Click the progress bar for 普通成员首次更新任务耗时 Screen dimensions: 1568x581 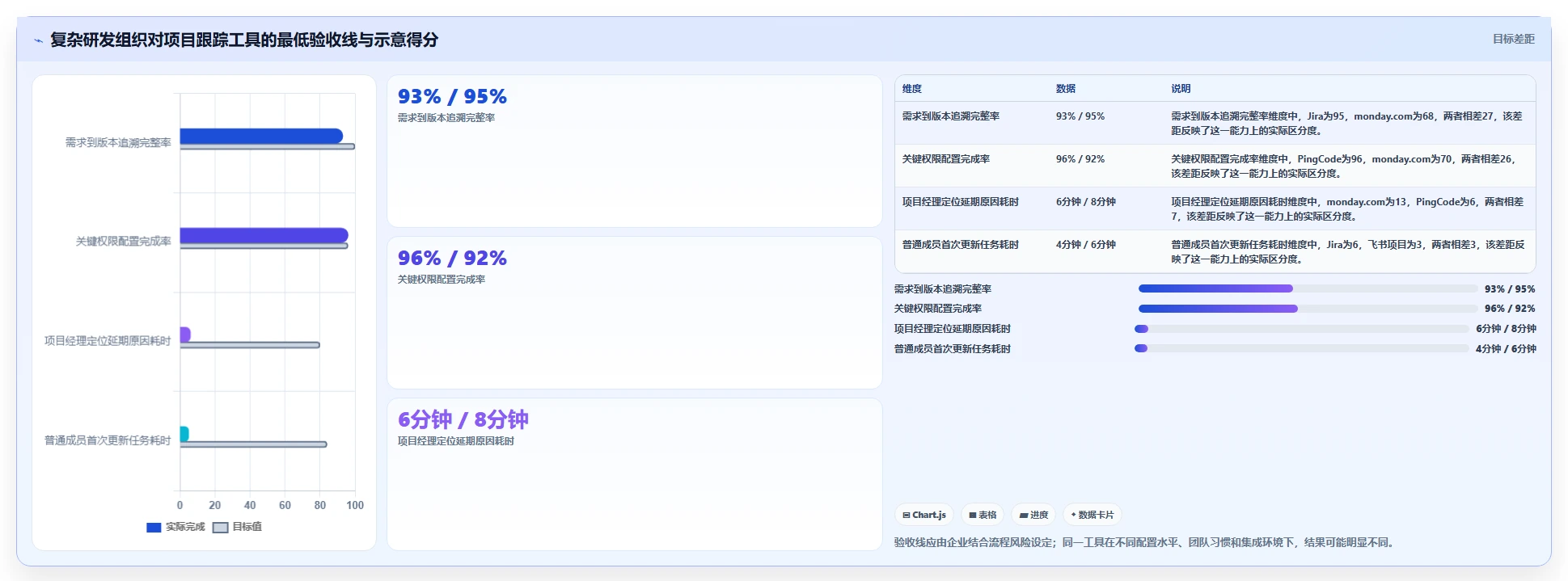point(1302,348)
